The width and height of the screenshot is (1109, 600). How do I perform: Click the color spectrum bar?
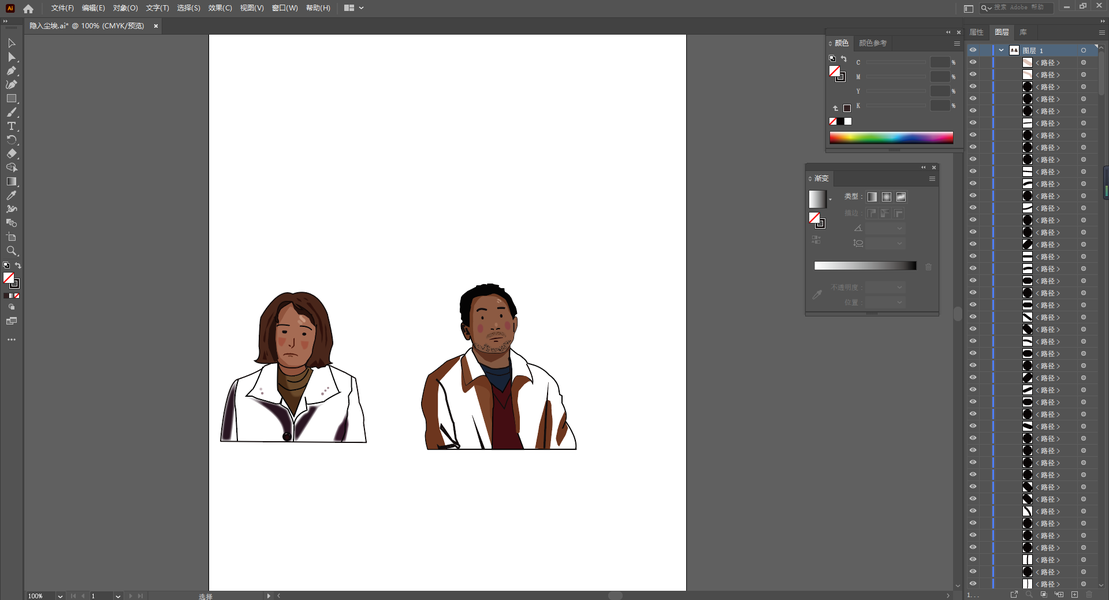tap(891, 137)
